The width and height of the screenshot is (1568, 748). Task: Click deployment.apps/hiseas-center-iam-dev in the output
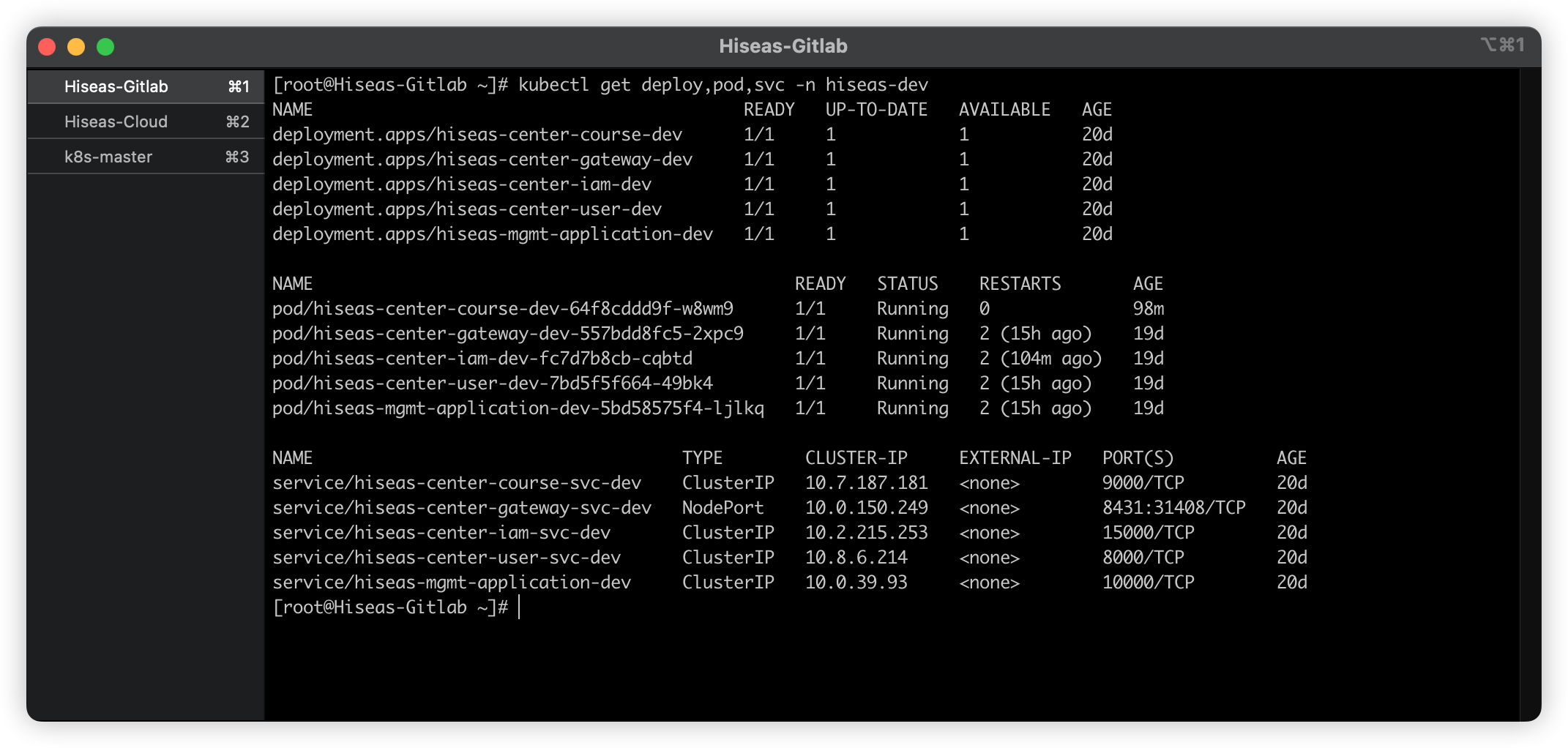[462, 184]
